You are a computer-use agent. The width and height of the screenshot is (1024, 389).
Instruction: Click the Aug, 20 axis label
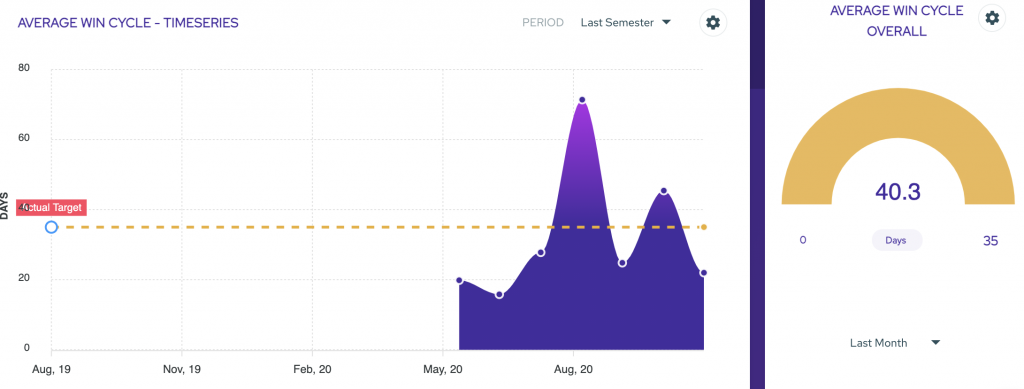tap(573, 369)
